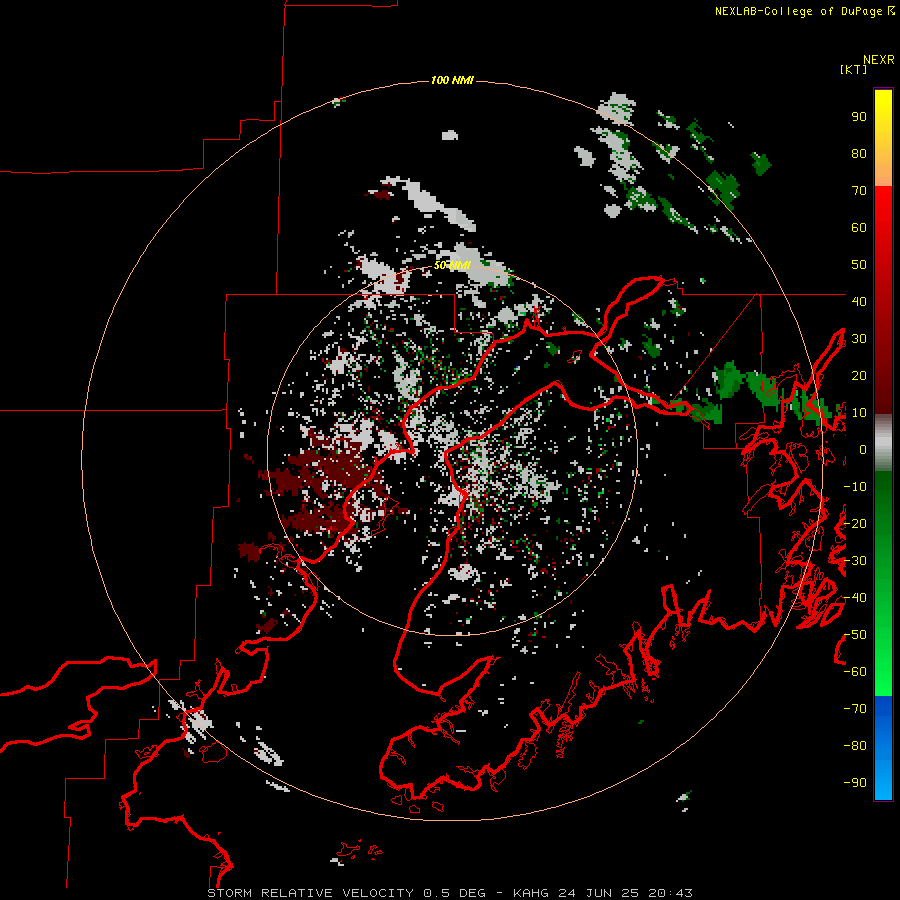Click the 40 value on the velocity scale
This screenshot has width=900, height=900.
pyautogui.click(x=859, y=301)
